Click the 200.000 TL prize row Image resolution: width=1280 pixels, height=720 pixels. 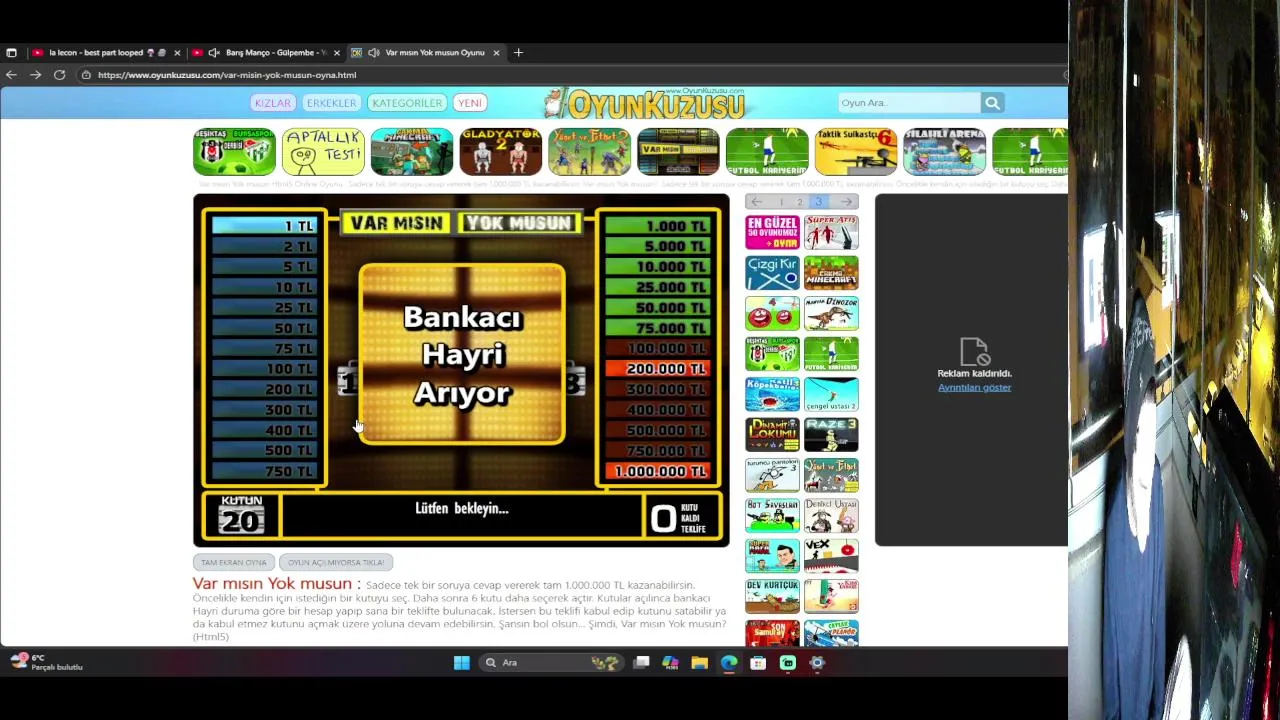[x=660, y=369]
